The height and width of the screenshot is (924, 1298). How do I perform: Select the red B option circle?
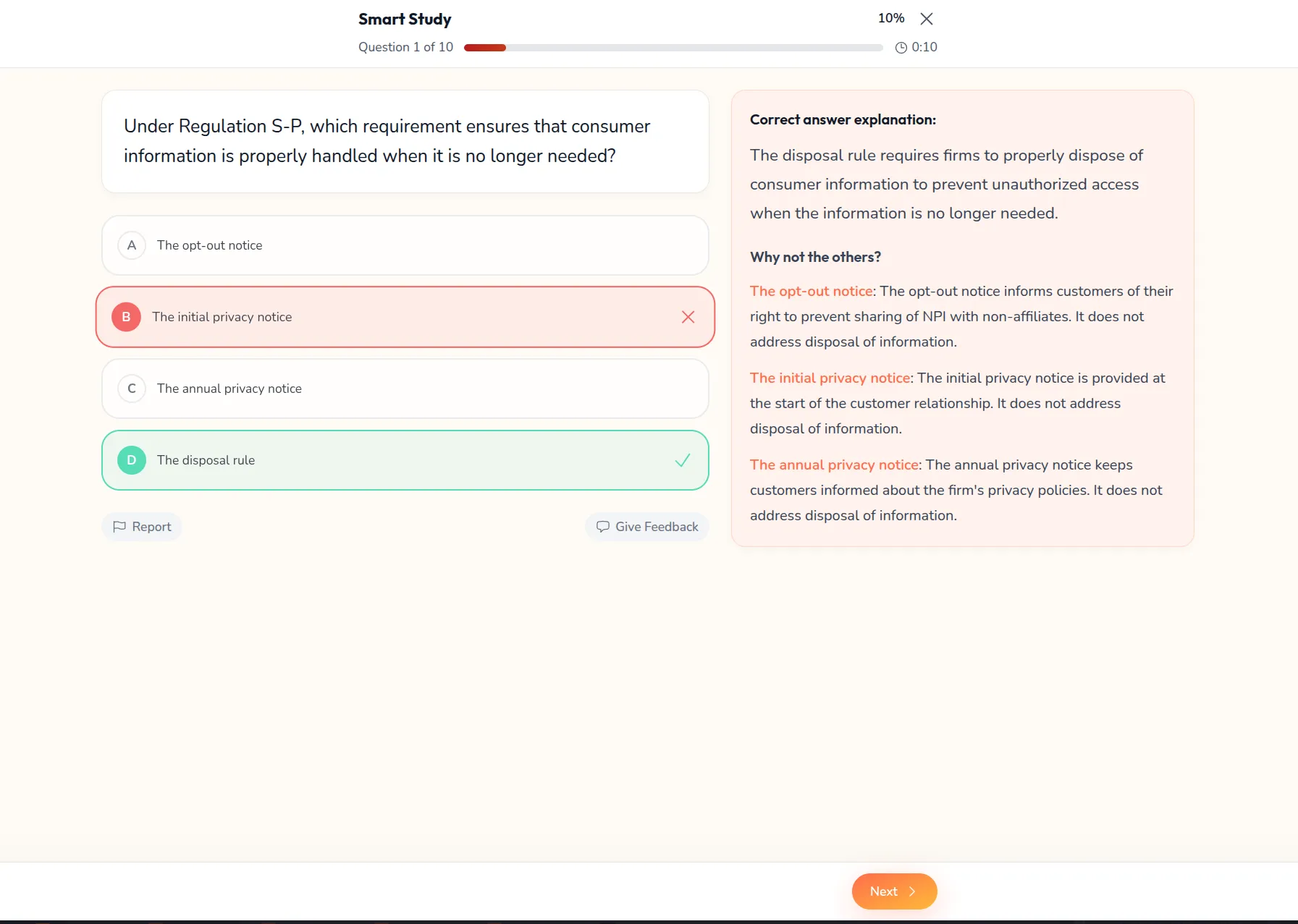(x=126, y=317)
